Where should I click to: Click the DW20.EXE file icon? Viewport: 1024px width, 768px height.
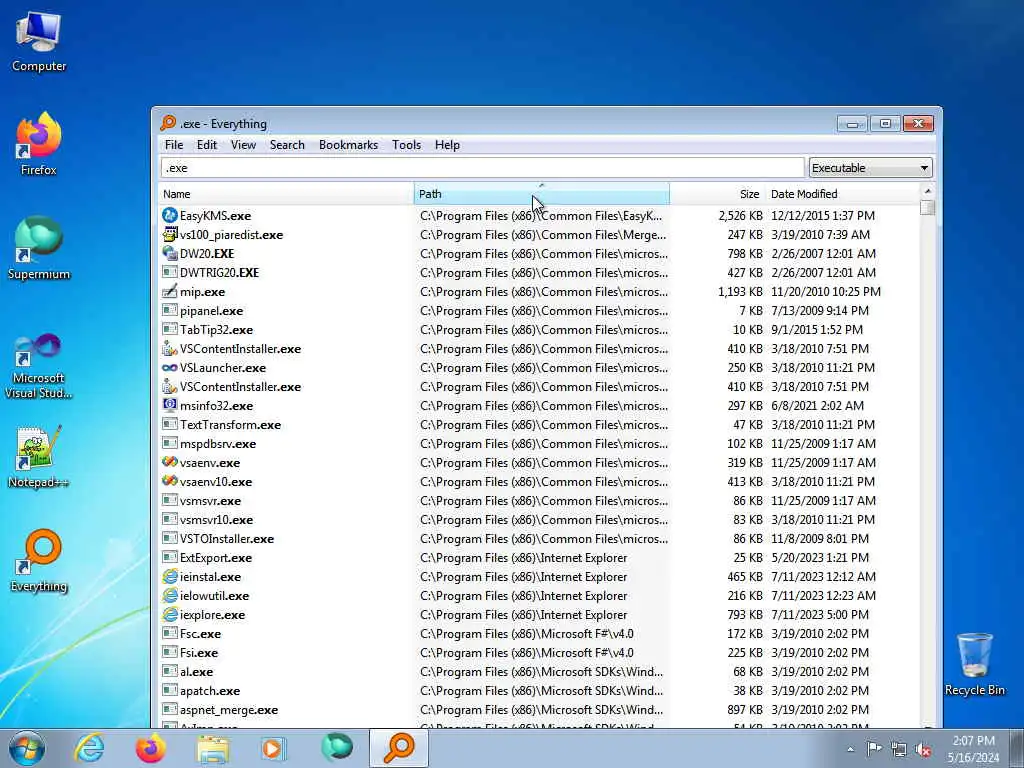(x=170, y=253)
